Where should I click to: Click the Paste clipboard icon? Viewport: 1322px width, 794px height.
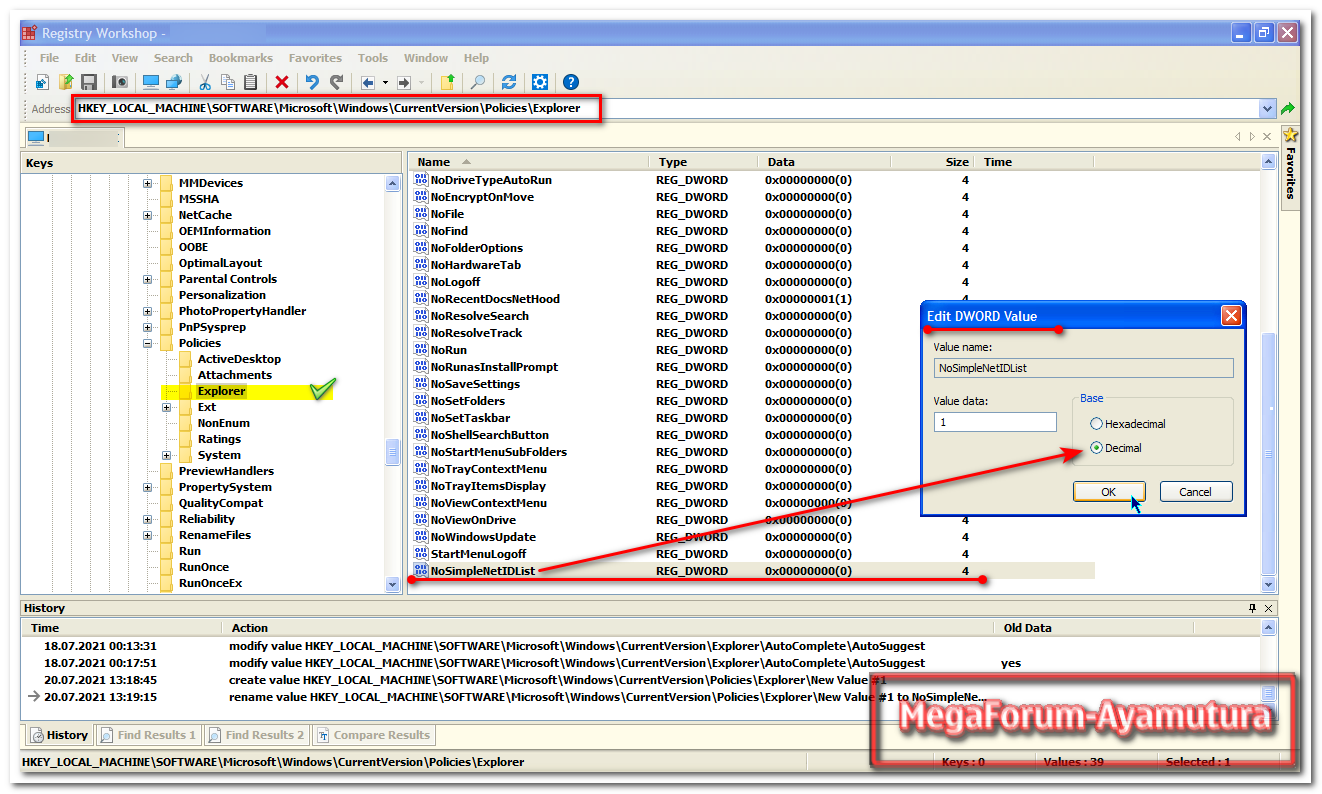pos(250,82)
